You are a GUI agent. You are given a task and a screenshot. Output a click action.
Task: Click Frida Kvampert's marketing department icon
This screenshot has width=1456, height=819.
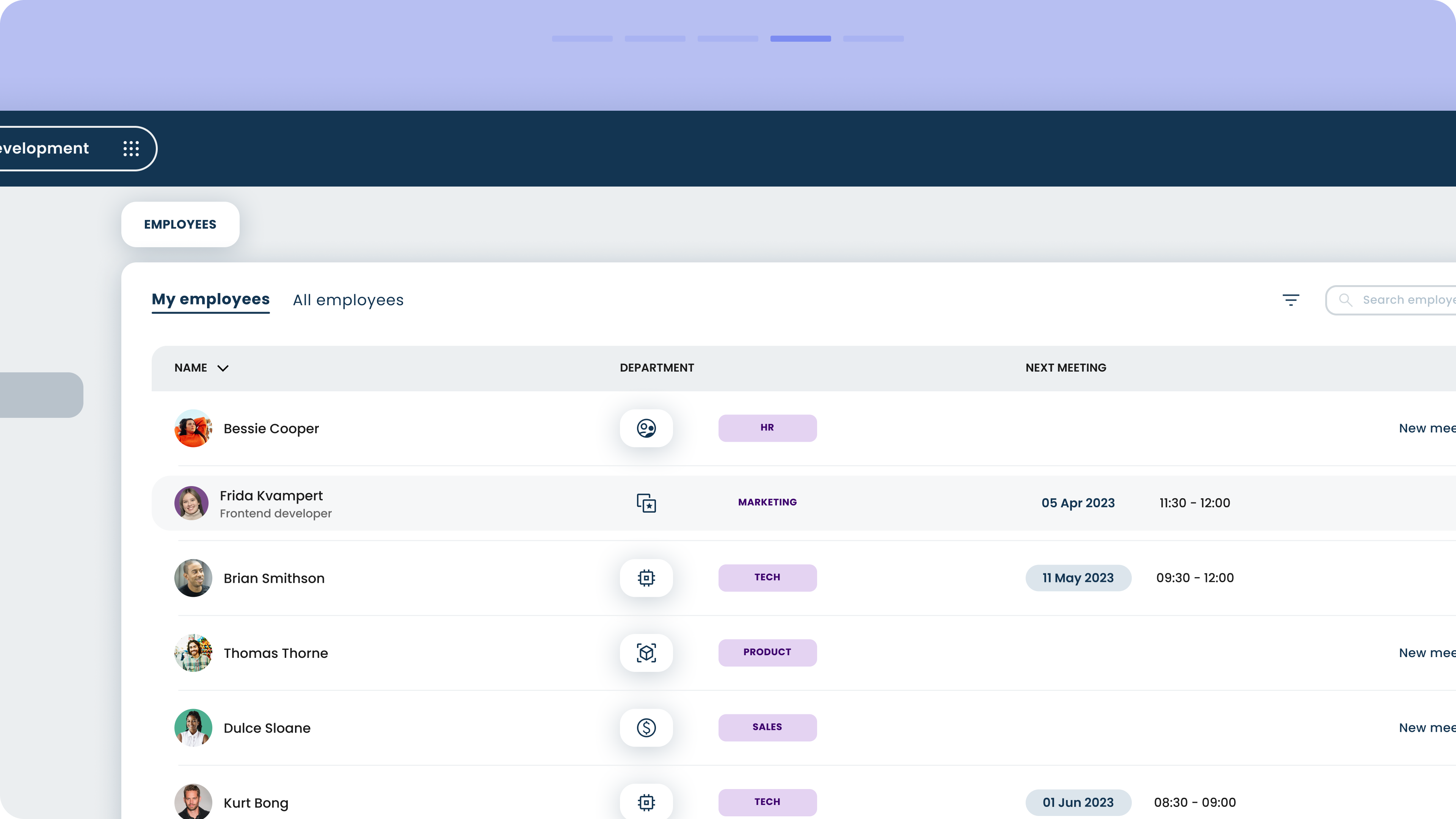click(x=646, y=503)
